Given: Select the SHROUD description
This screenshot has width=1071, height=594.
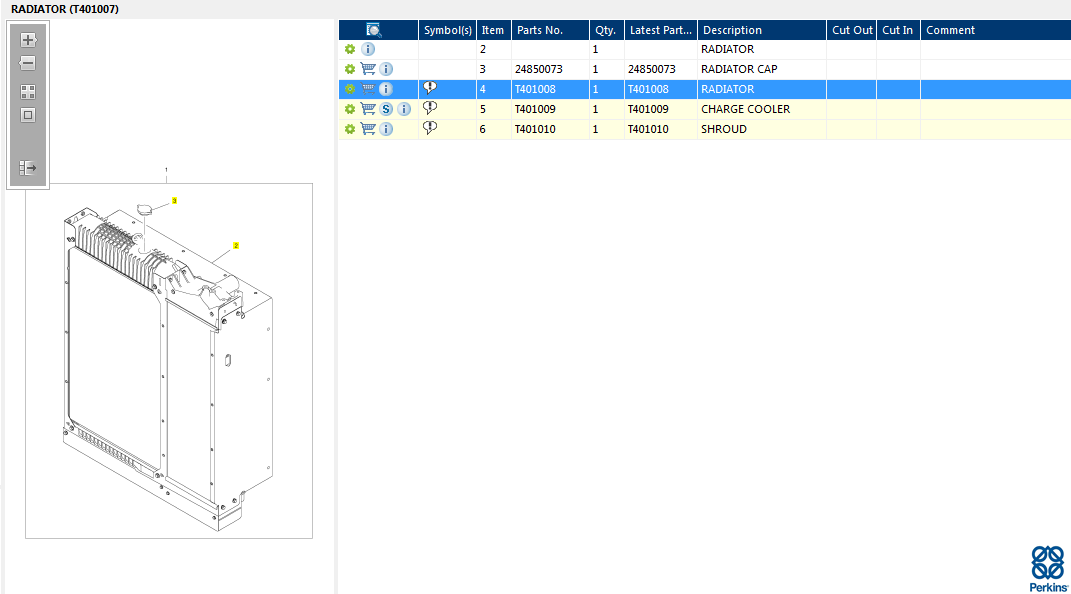Looking at the screenshot, I should click(723, 129).
